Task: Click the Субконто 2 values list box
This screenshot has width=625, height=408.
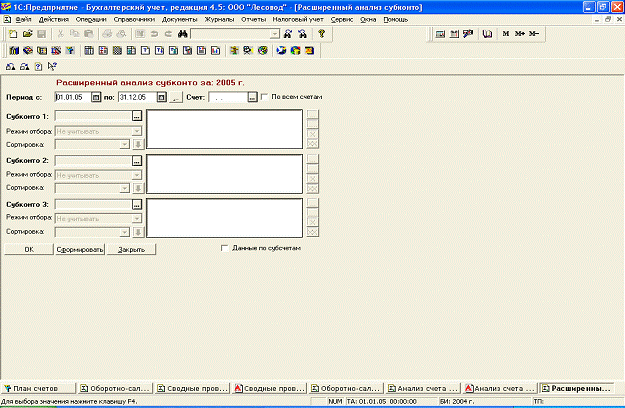Action: click(225, 172)
